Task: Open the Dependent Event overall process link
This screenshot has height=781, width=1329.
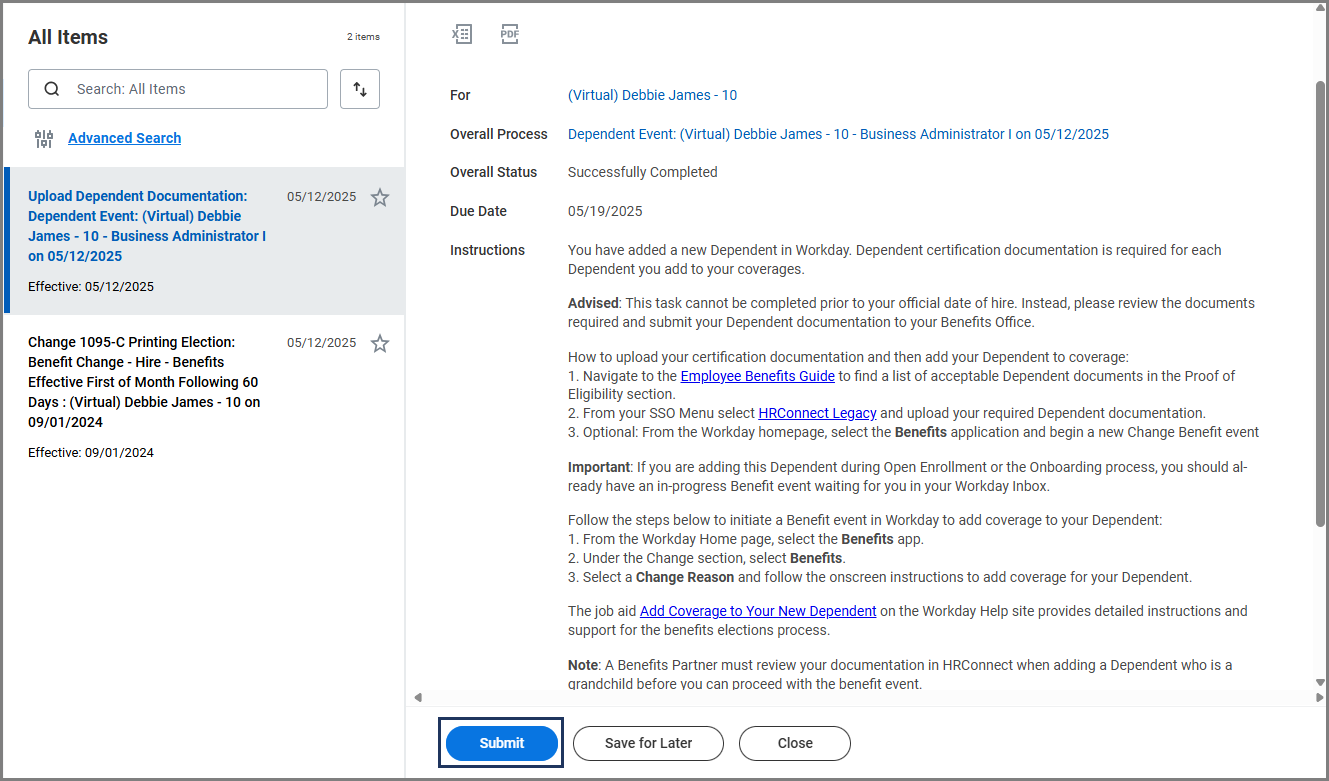Action: coord(838,134)
